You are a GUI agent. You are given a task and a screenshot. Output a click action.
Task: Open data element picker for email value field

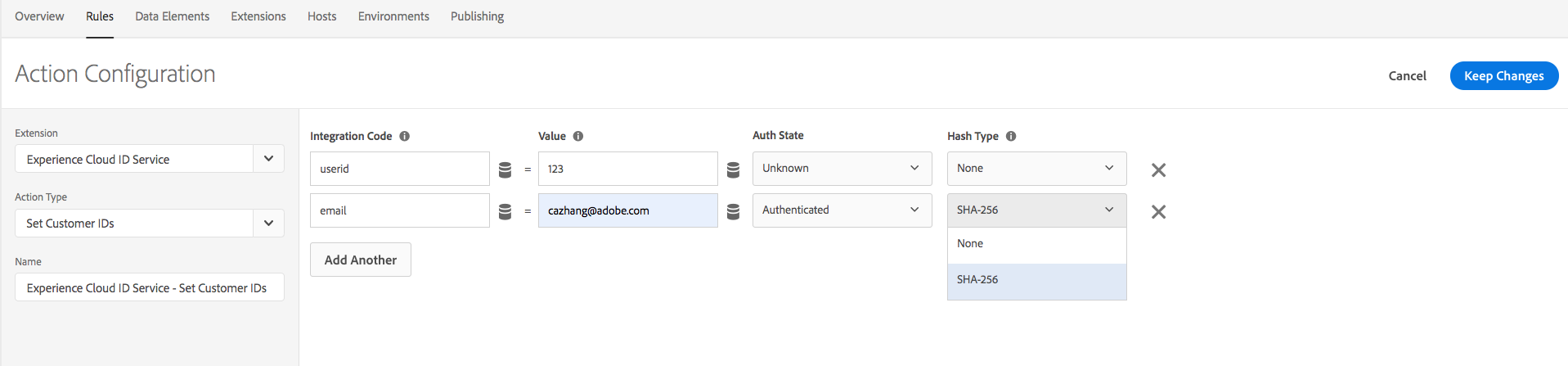coord(733,211)
